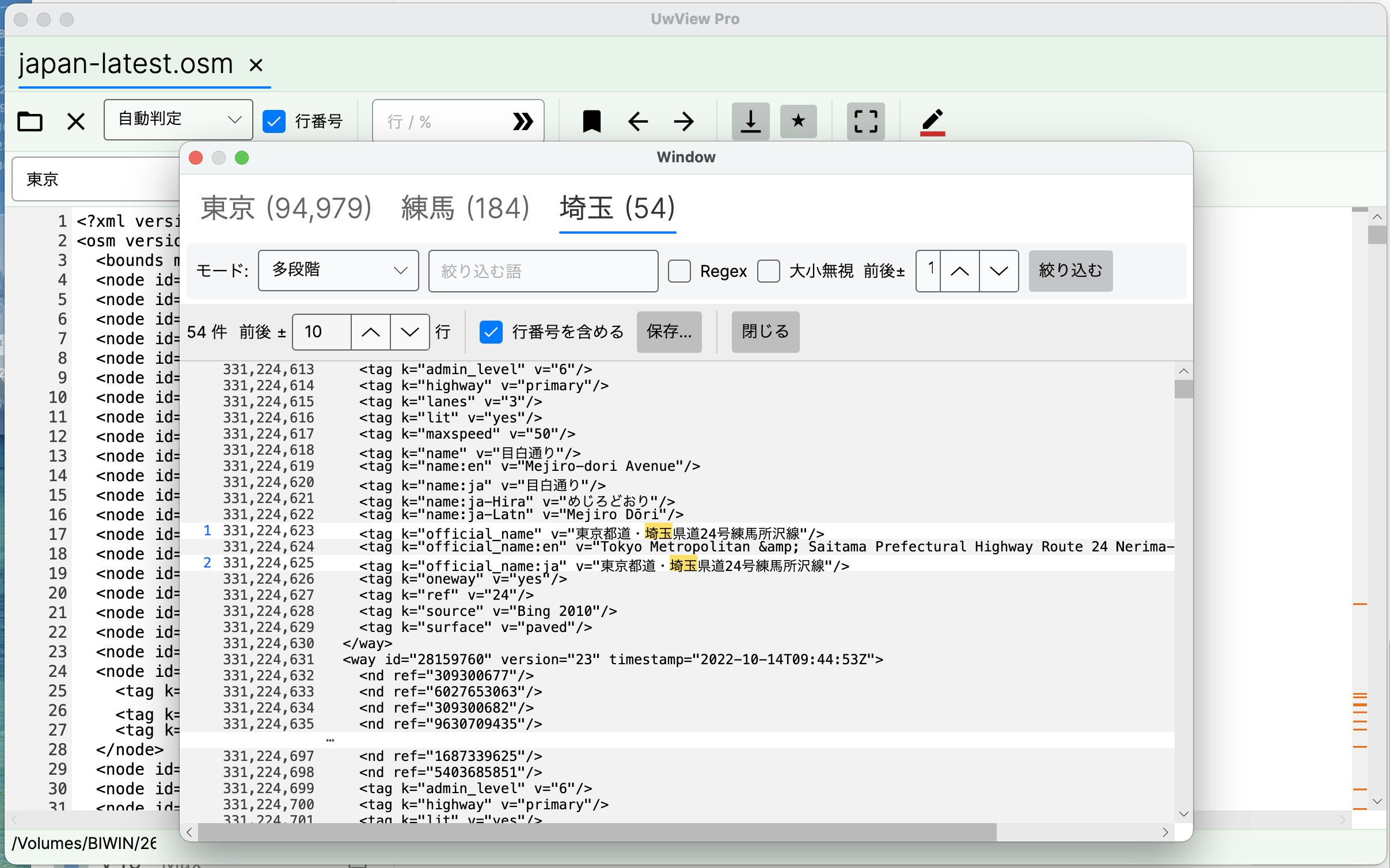Click the X close-file toolbar icon
This screenshot has width=1390, height=868.
click(76, 121)
